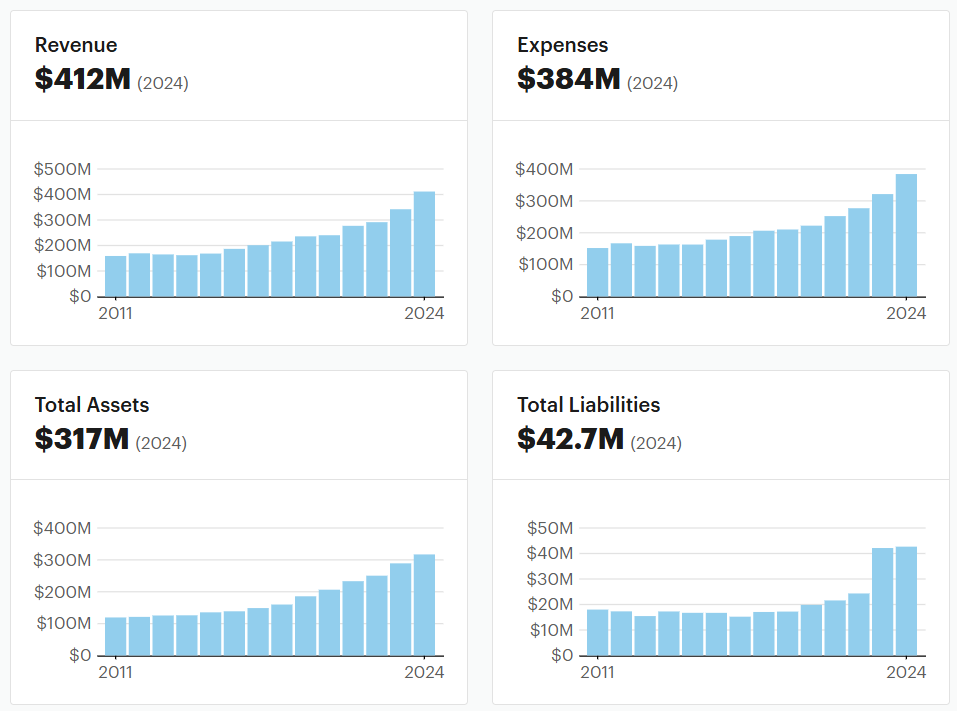
Task: Click the $500M axis label in Revenue chart
Action: click(62, 169)
